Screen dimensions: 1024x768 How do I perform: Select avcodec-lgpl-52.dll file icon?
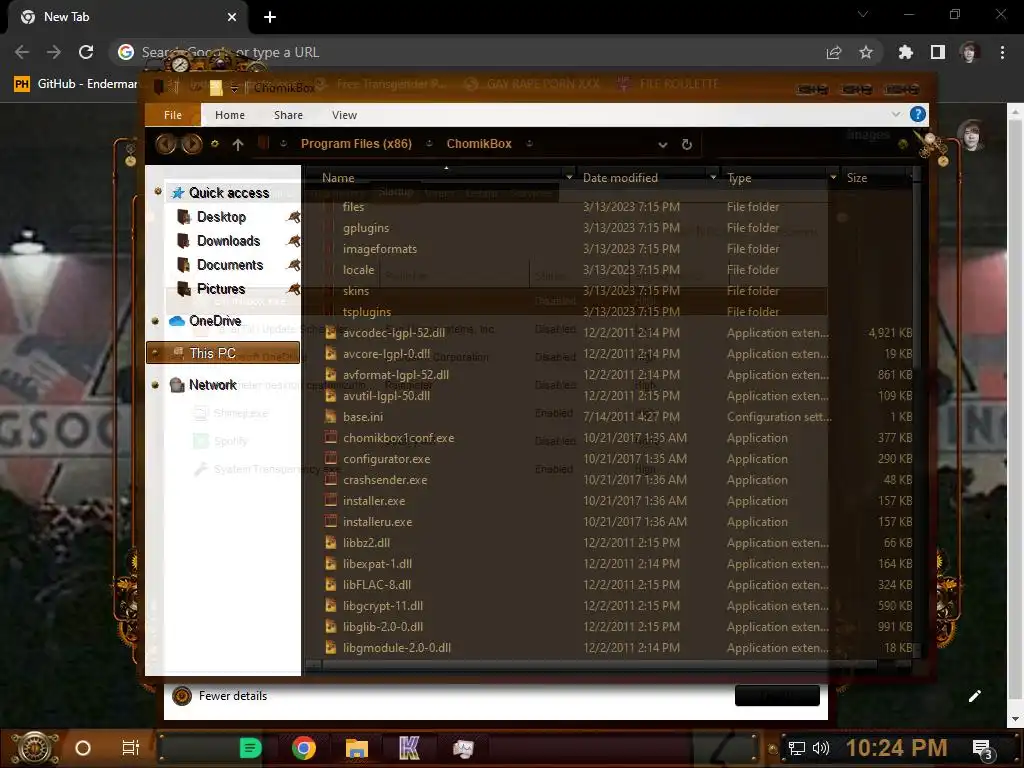coord(331,332)
